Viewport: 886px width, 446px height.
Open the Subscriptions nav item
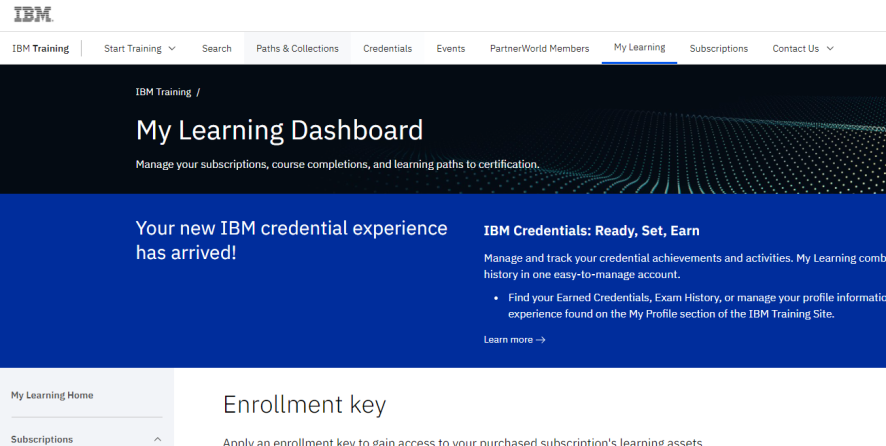(x=719, y=49)
